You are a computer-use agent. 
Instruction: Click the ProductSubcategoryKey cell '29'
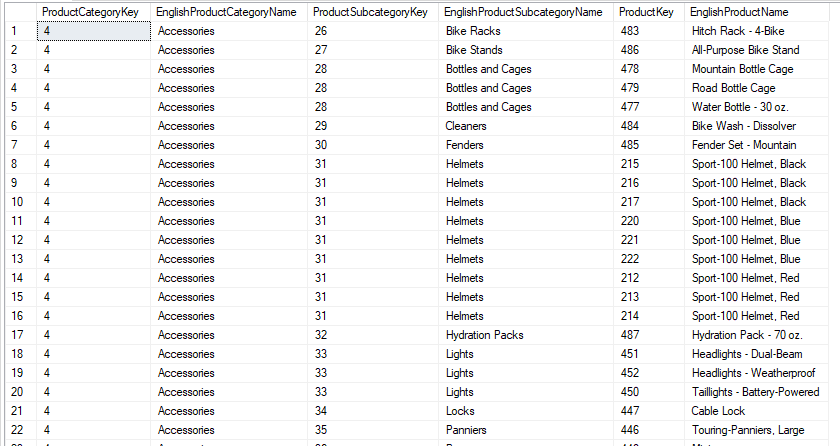pyautogui.click(x=373, y=126)
